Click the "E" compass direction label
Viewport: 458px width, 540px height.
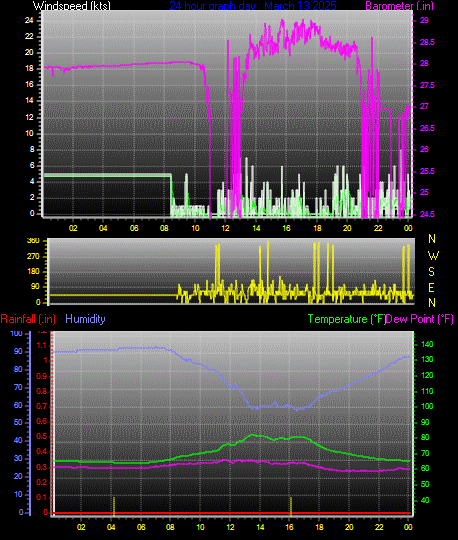[x=431, y=288]
